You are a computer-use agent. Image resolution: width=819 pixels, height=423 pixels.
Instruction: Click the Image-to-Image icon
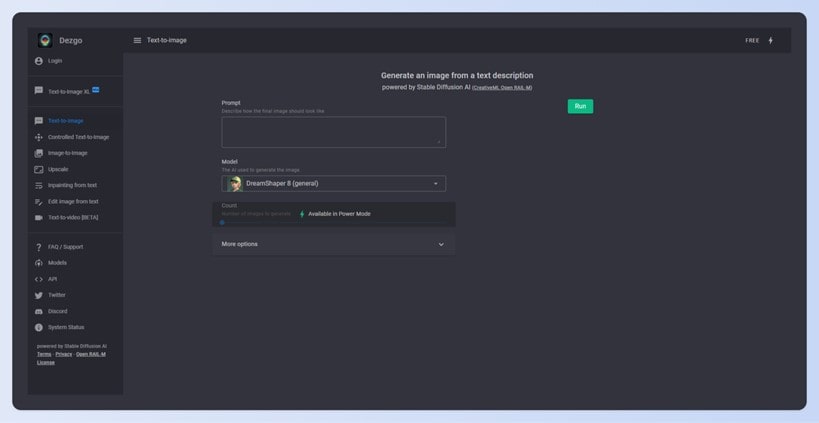39,153
